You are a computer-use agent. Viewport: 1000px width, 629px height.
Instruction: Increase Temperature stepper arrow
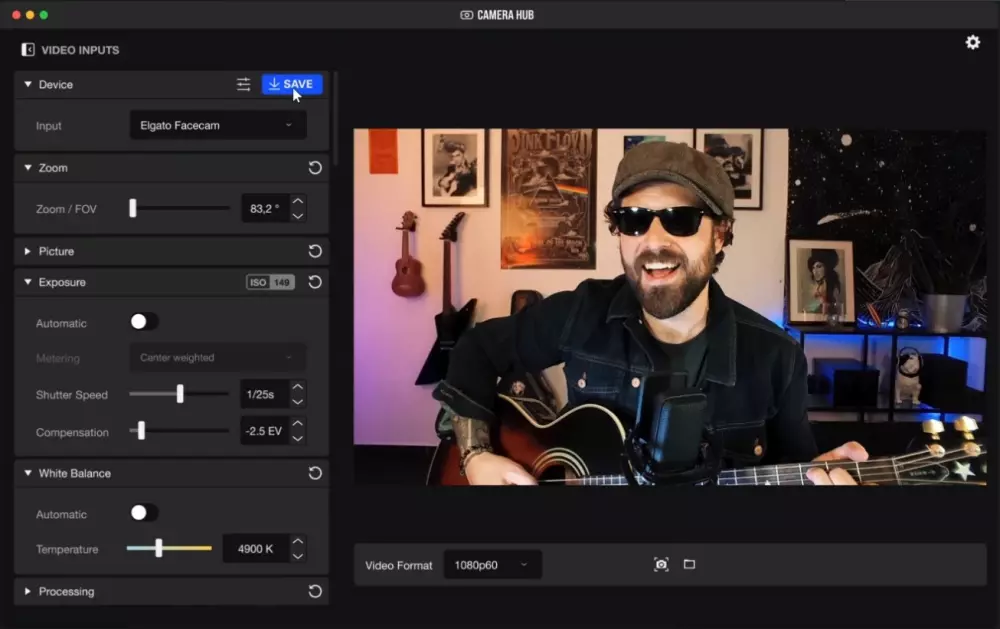click(x=298, y=541)
